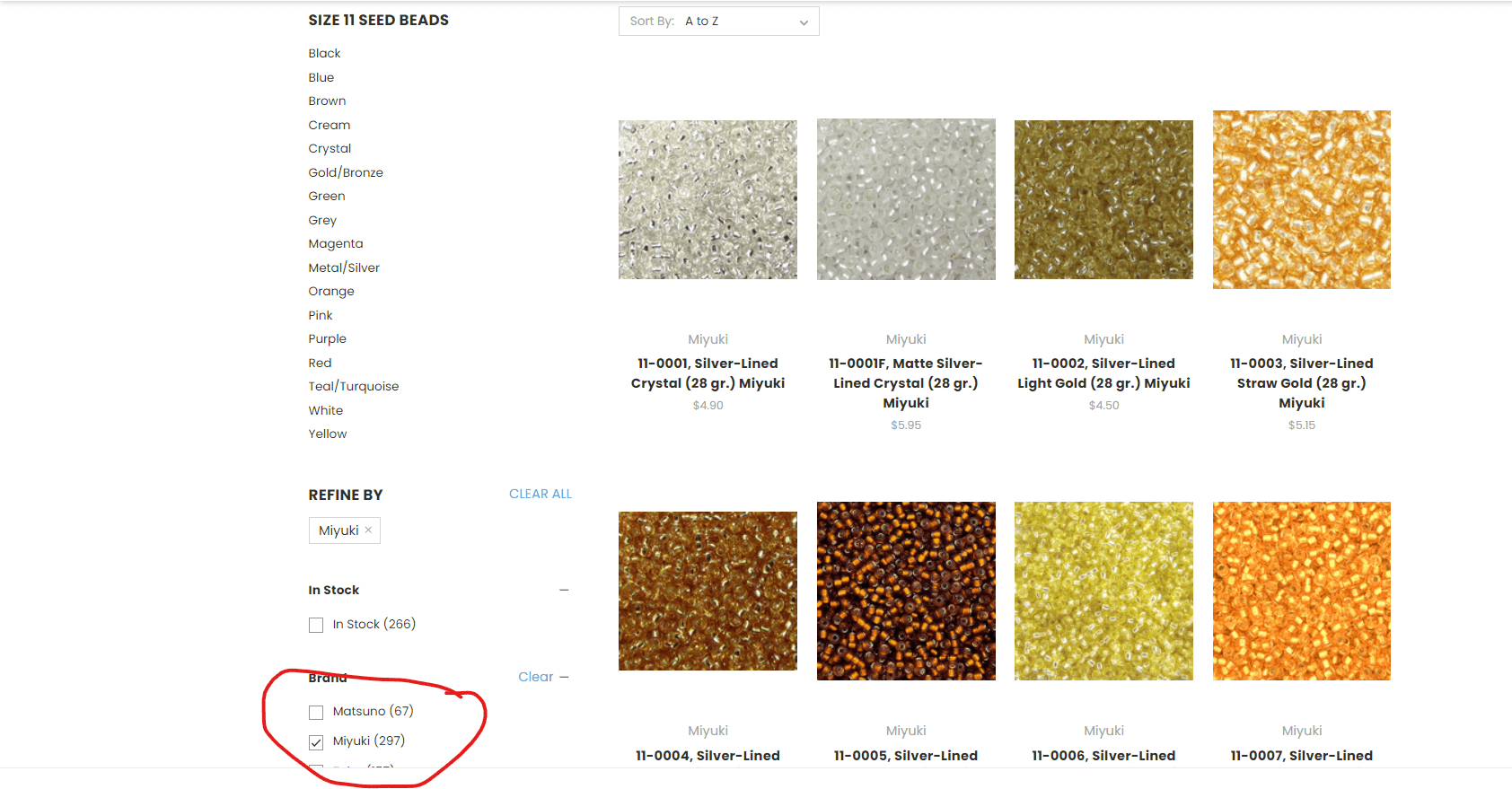
Task: Uncheck the Miyuki (297) brand checkbox
Action: [x=316, y=741]
